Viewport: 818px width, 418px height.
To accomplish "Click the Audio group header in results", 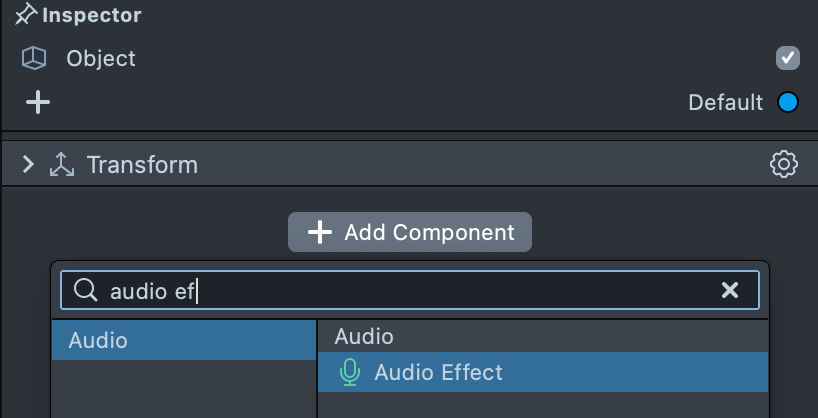I will point(364,337).
